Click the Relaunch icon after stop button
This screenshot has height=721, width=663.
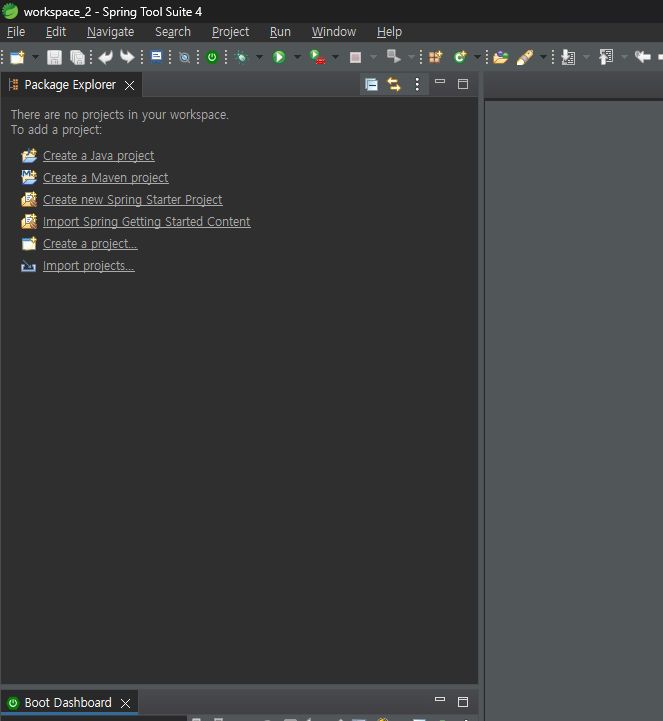[x=394, y=57]
